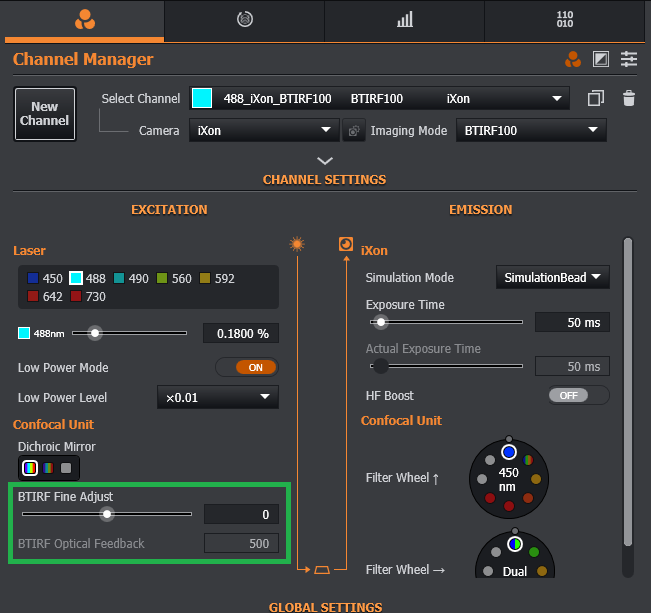Image resolution: width=651 pixels, height=613 pixels.
Task: Click the New Channel button
Action: (45, 114)
